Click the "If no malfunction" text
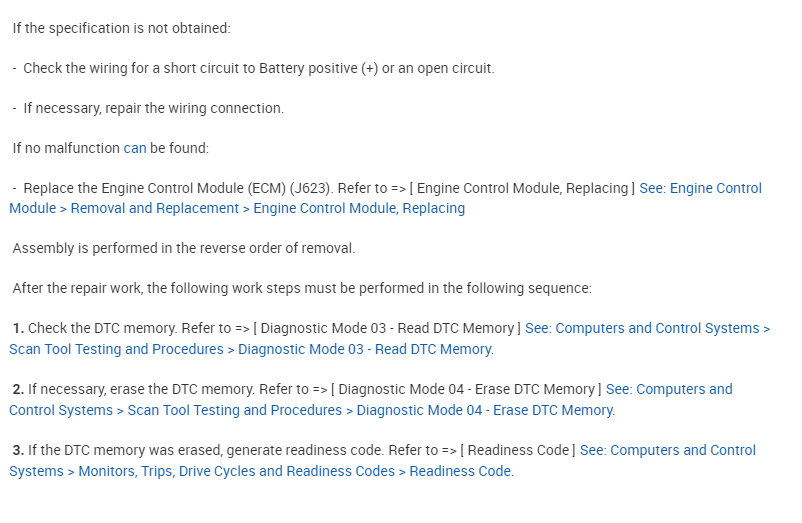802x523 pixels. 66,148
